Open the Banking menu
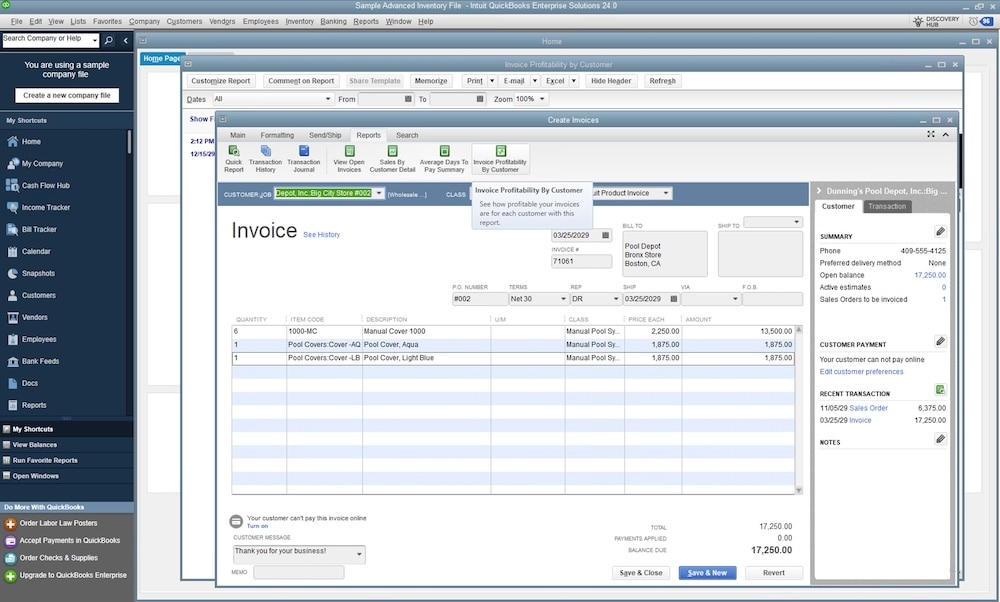1000x602 pixels. [333, 21]
